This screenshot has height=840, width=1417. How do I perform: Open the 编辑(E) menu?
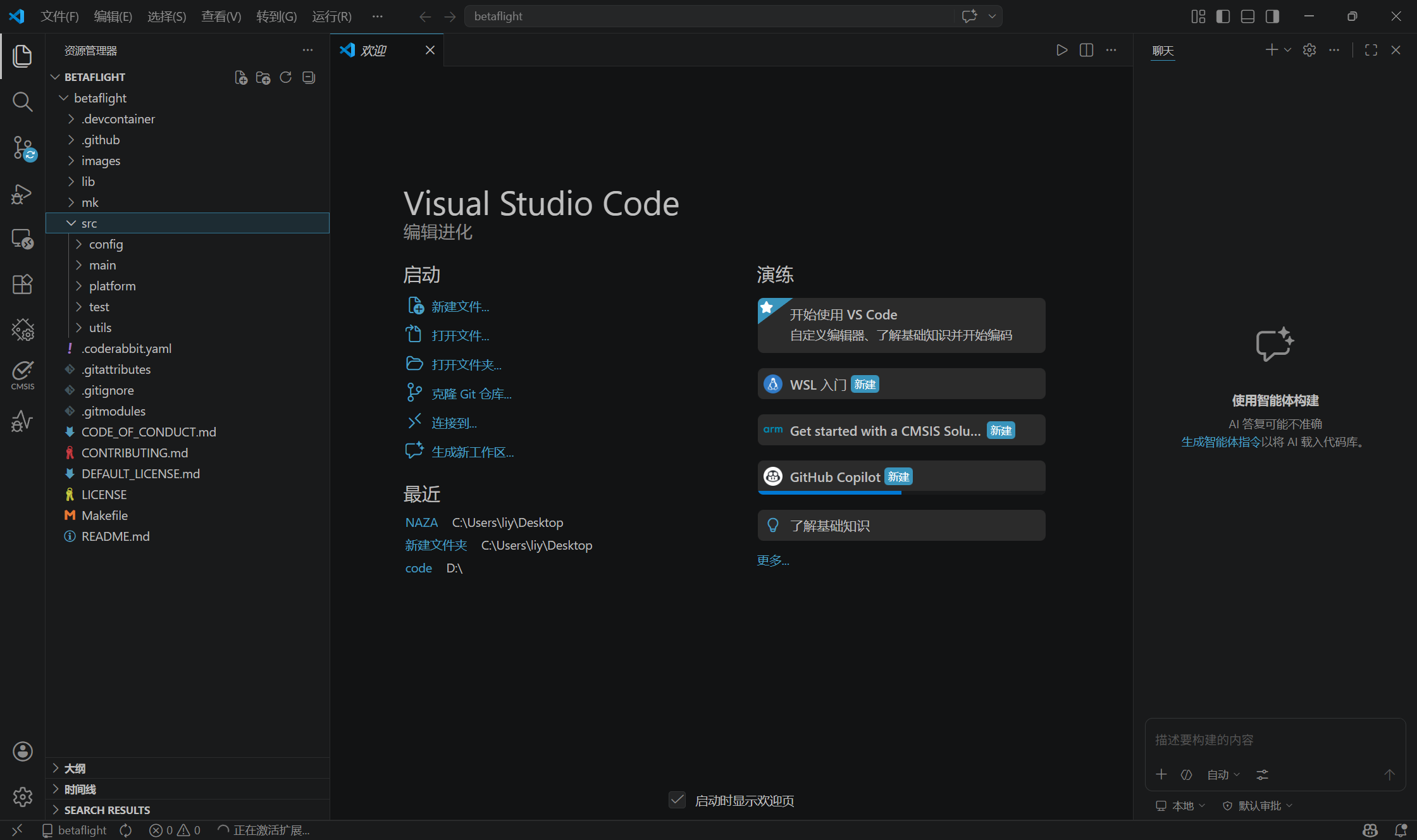click(x=113, y=16)
